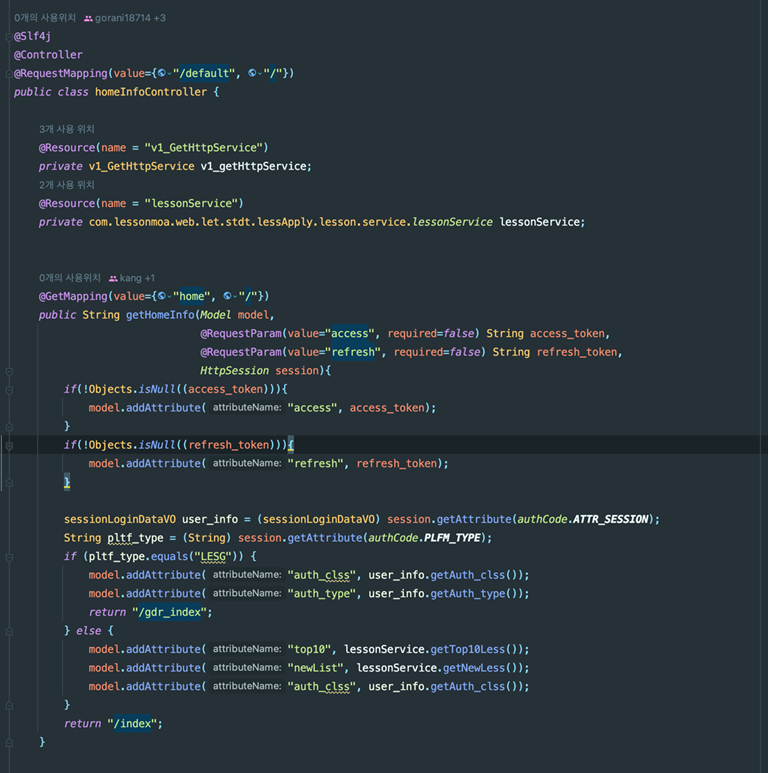Screen dimensions: 768x773
Task: Click the globe icon before "/" in @RequestMapping
Action: pyautogui.click(x=252, y=73)
